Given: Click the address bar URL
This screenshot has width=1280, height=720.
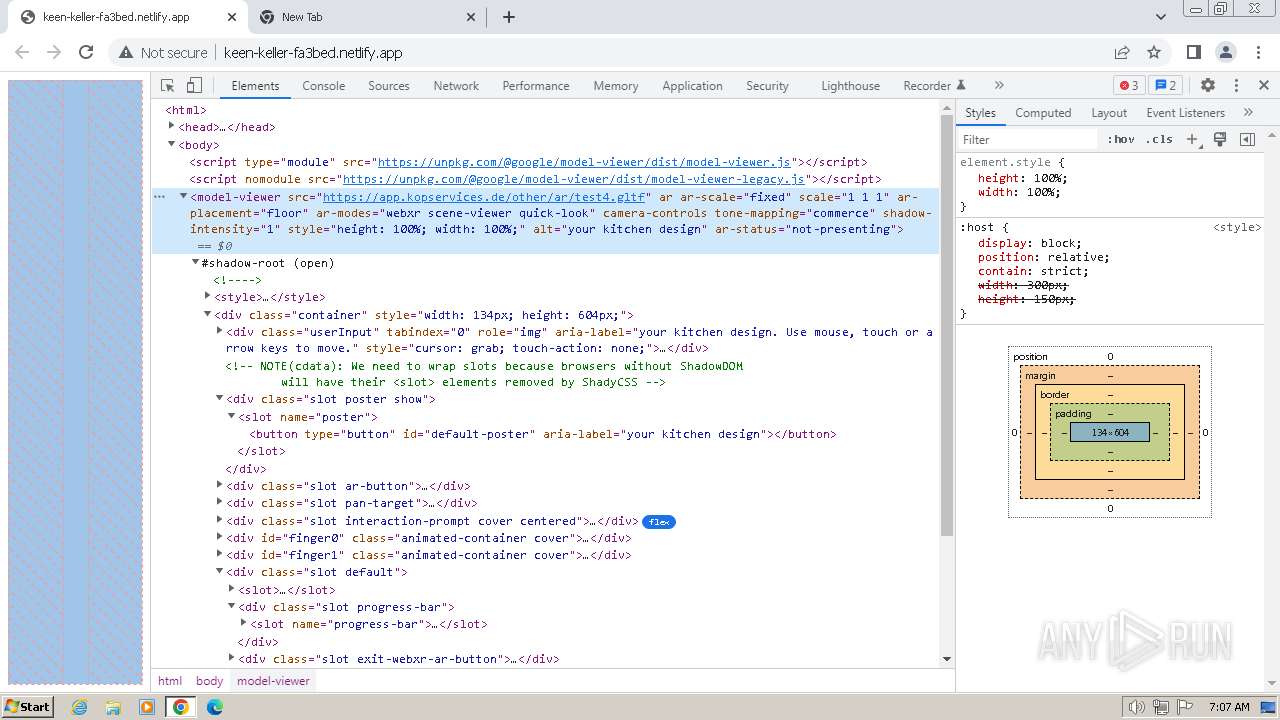Looking at the screenshot, I should (x=313, y=53).
